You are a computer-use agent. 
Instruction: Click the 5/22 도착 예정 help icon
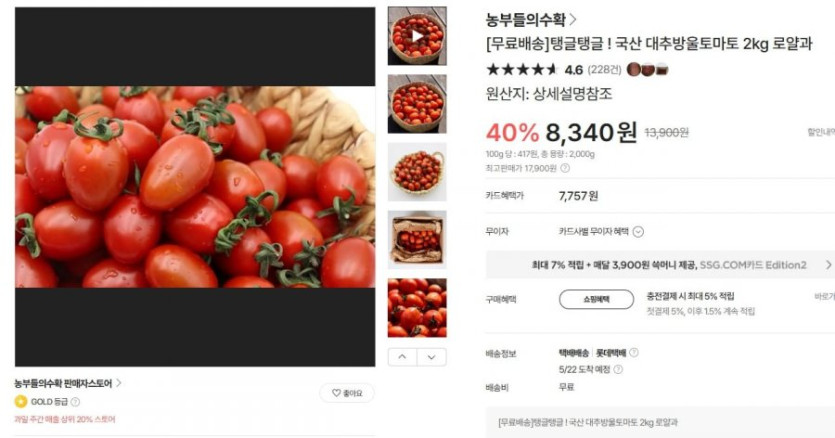(618, 369)
